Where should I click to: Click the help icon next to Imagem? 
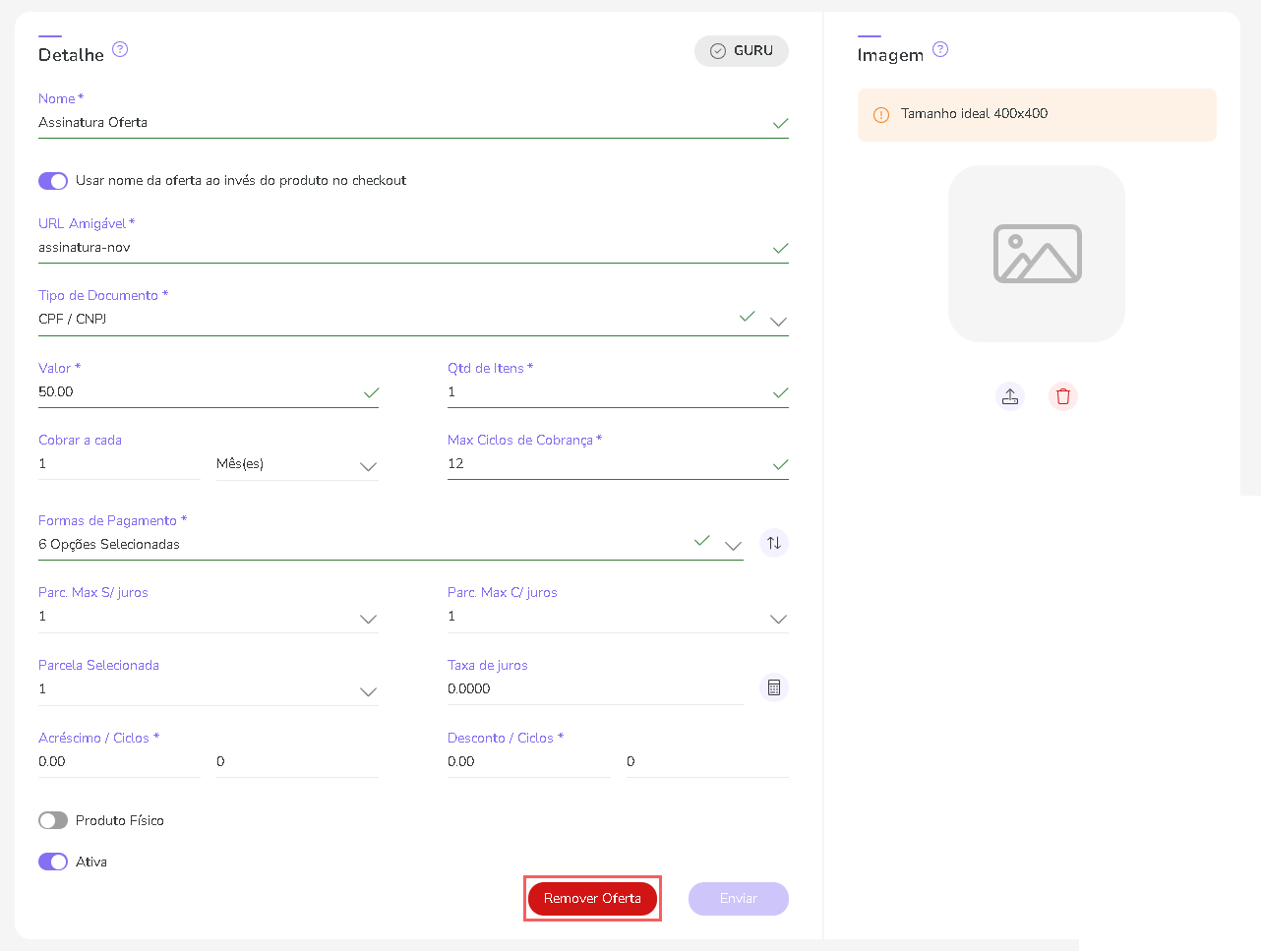[x=940, y=49]
